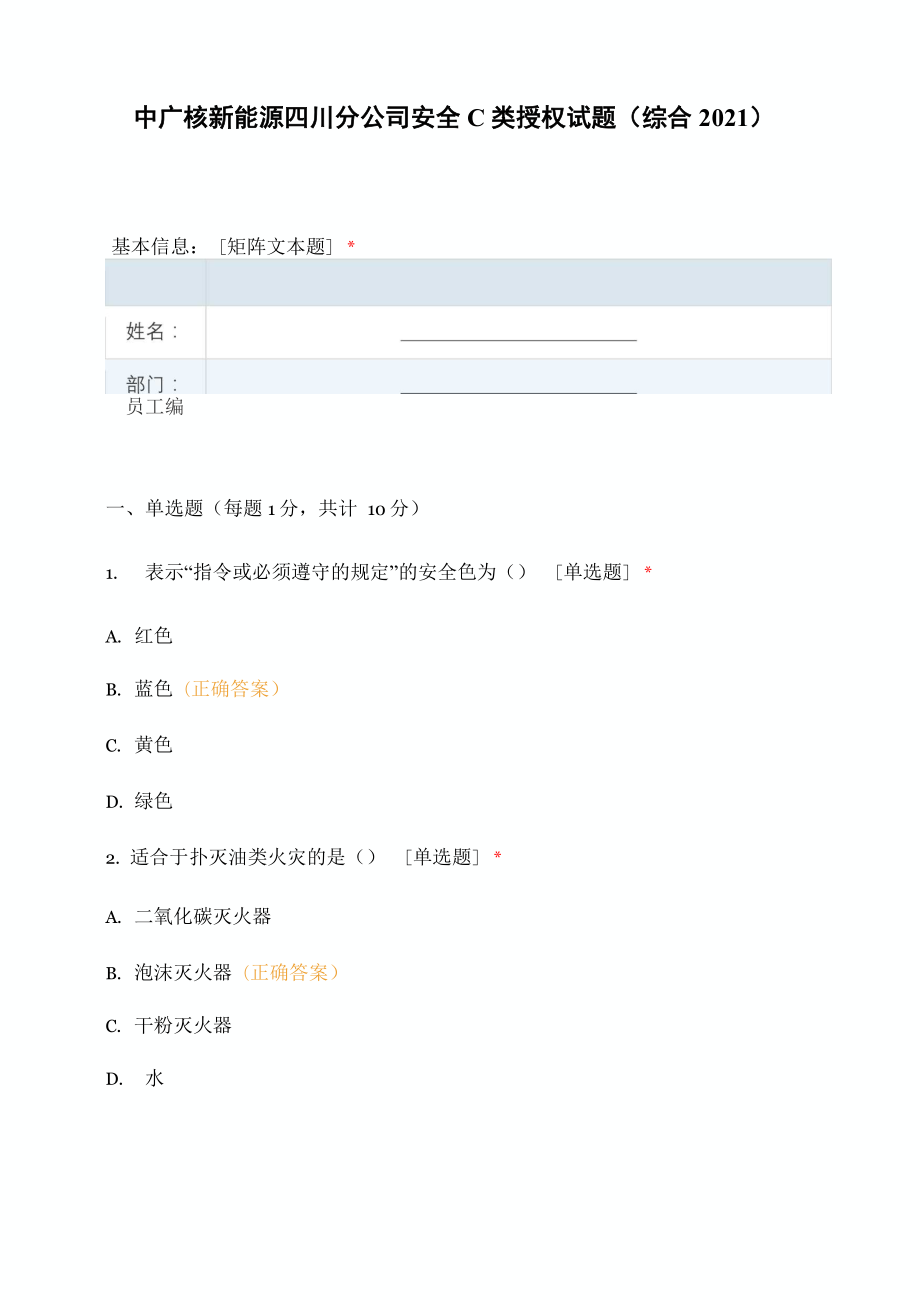Choose option D 水
This screenshot has height=1301, width=920.
click(154, 1079)
